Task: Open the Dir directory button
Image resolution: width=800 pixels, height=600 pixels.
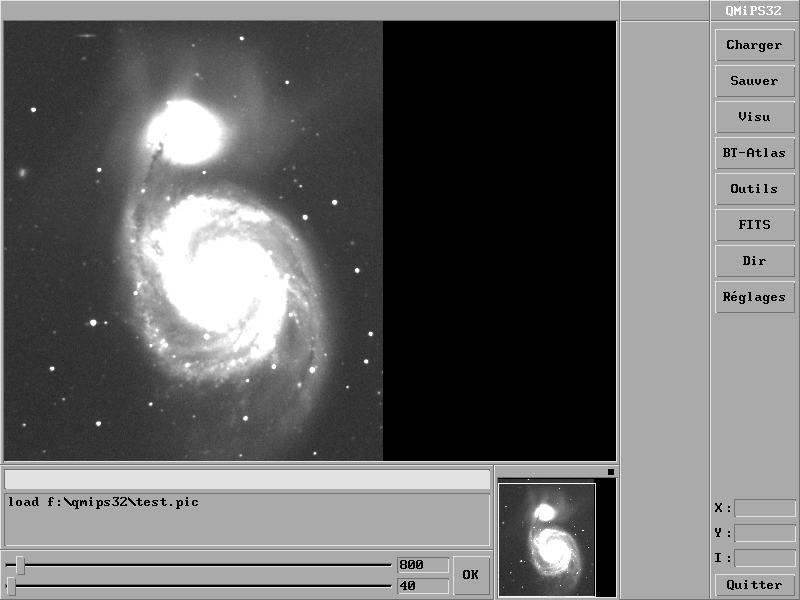Action: (x=754, y=261)
